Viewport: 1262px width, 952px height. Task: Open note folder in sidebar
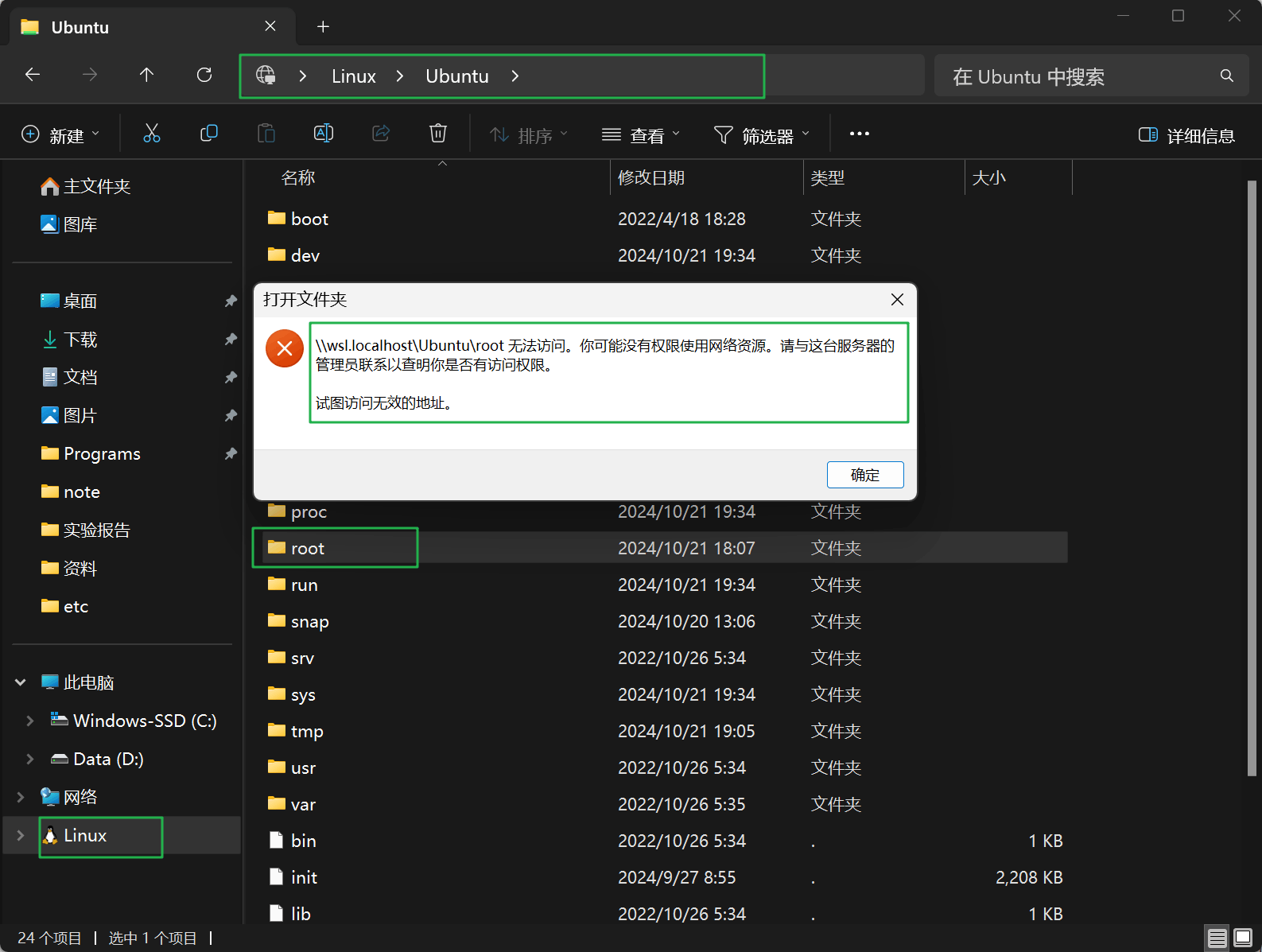(70, 492)
